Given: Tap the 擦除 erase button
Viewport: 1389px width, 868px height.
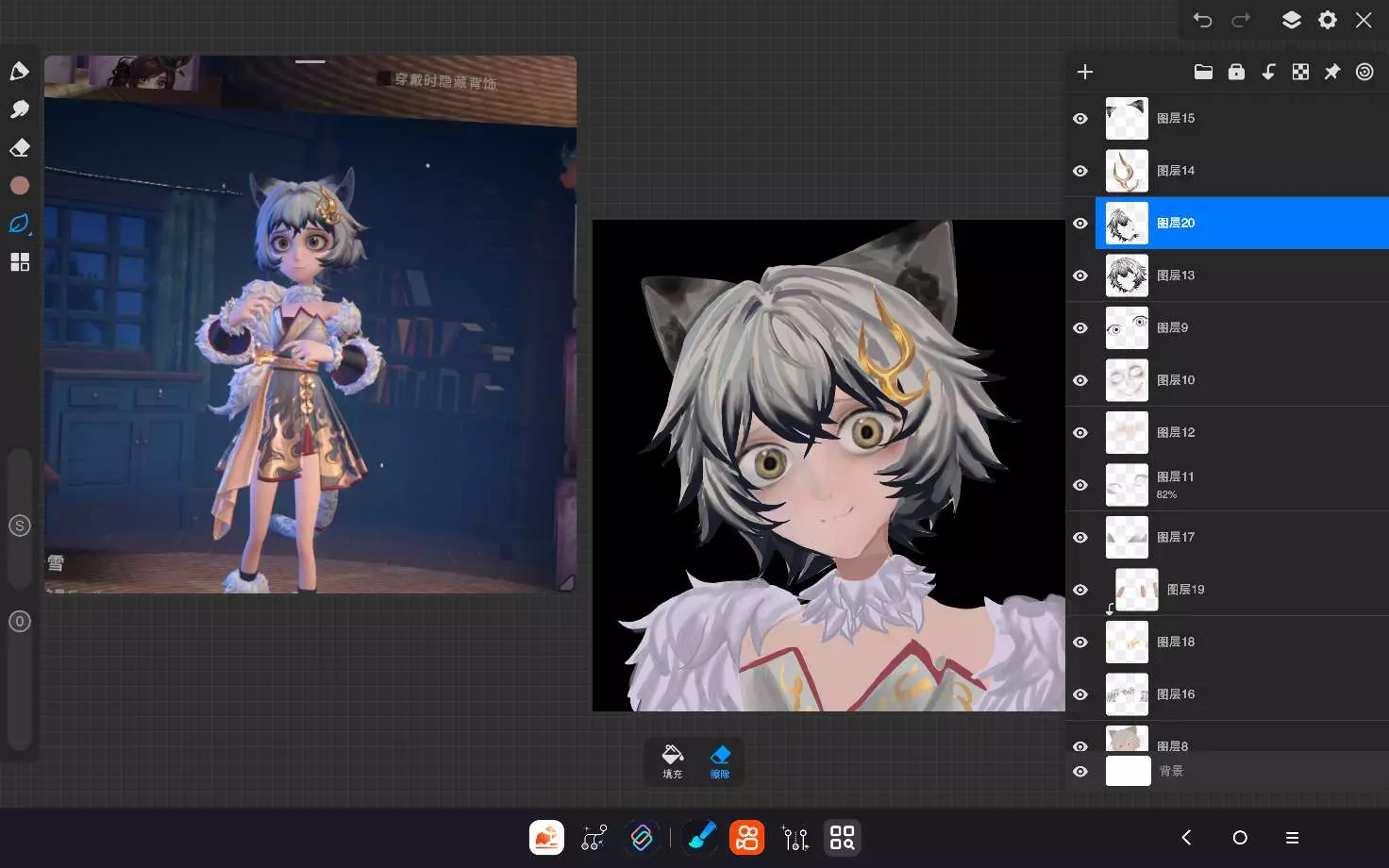Looking at the screenshot, I should click(720, 761).
